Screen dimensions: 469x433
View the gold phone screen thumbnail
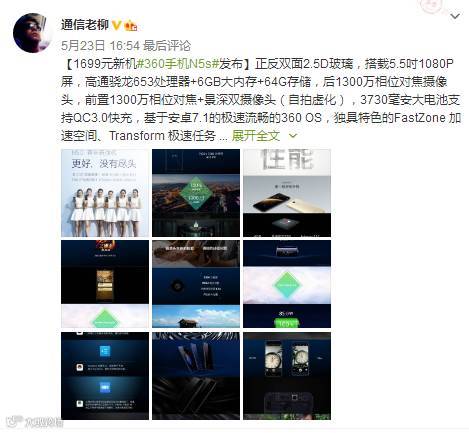click(x=105, y=284)
